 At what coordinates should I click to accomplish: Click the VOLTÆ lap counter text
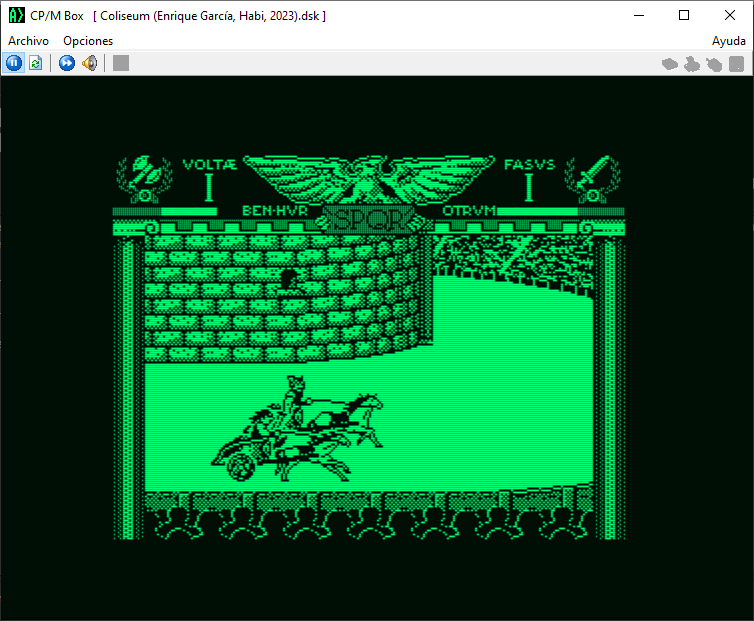(209, 165)
